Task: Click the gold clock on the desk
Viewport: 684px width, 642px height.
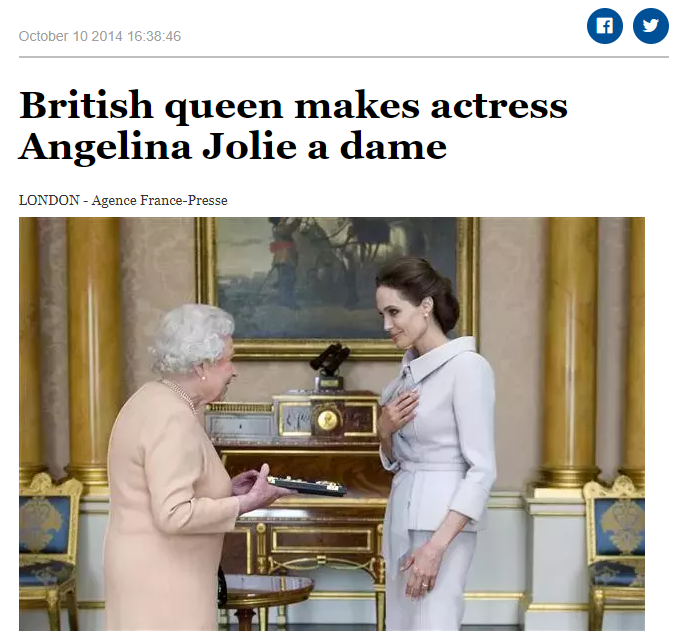Action: click(x=327, y=420)
